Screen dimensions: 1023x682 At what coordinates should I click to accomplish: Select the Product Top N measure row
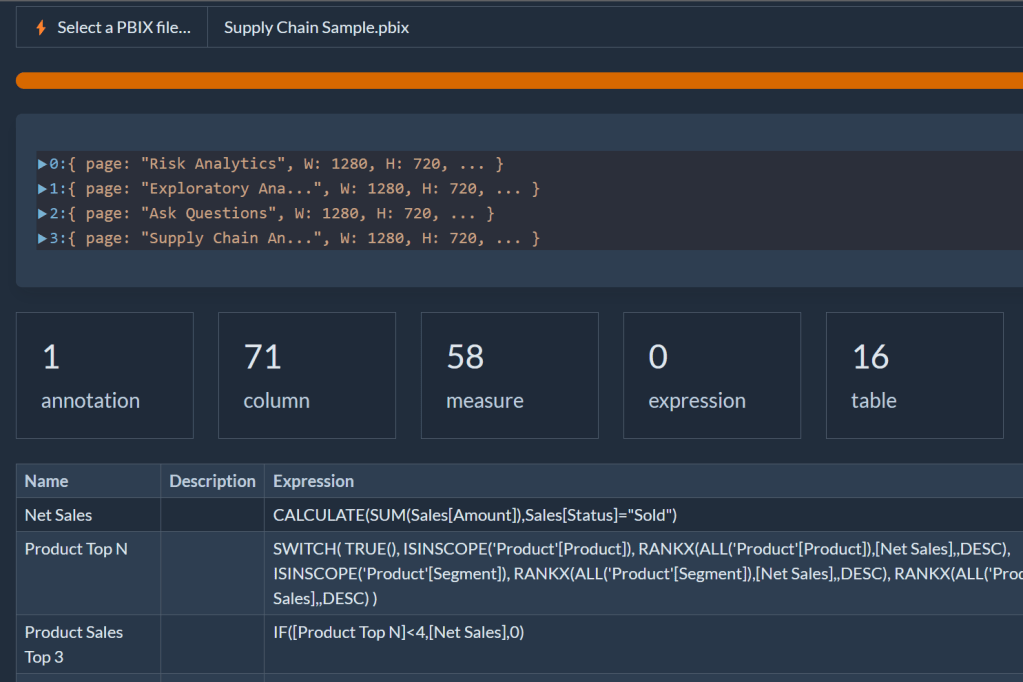76,548
